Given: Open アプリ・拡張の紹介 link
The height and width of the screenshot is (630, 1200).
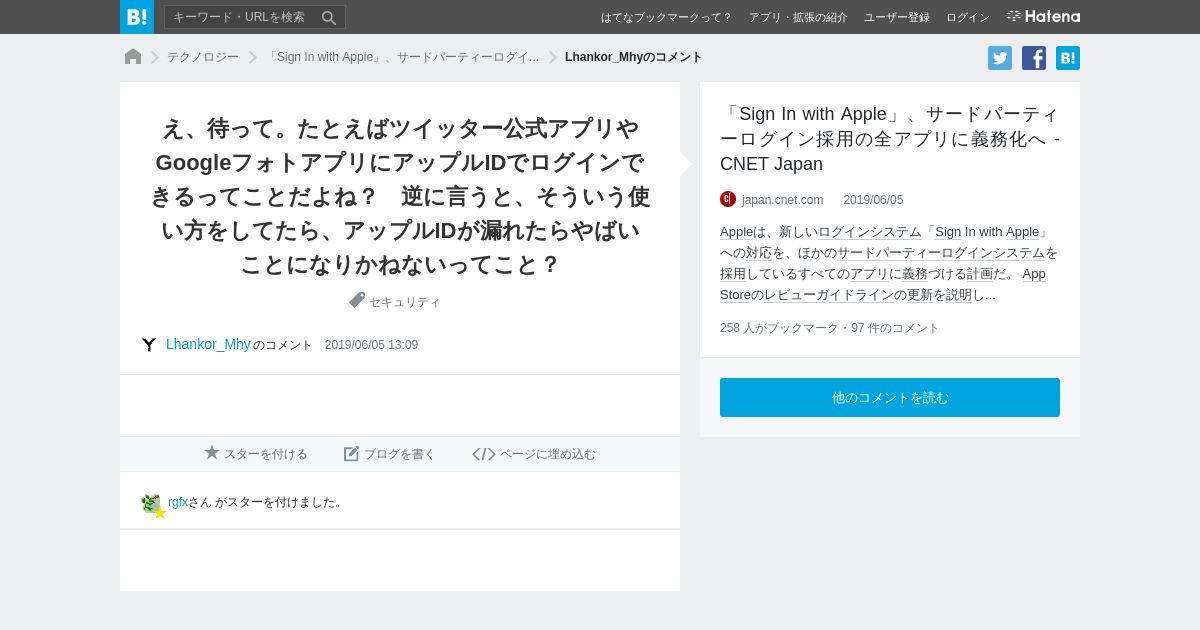Looking at the screenshot, I should (x=798, y=17).
